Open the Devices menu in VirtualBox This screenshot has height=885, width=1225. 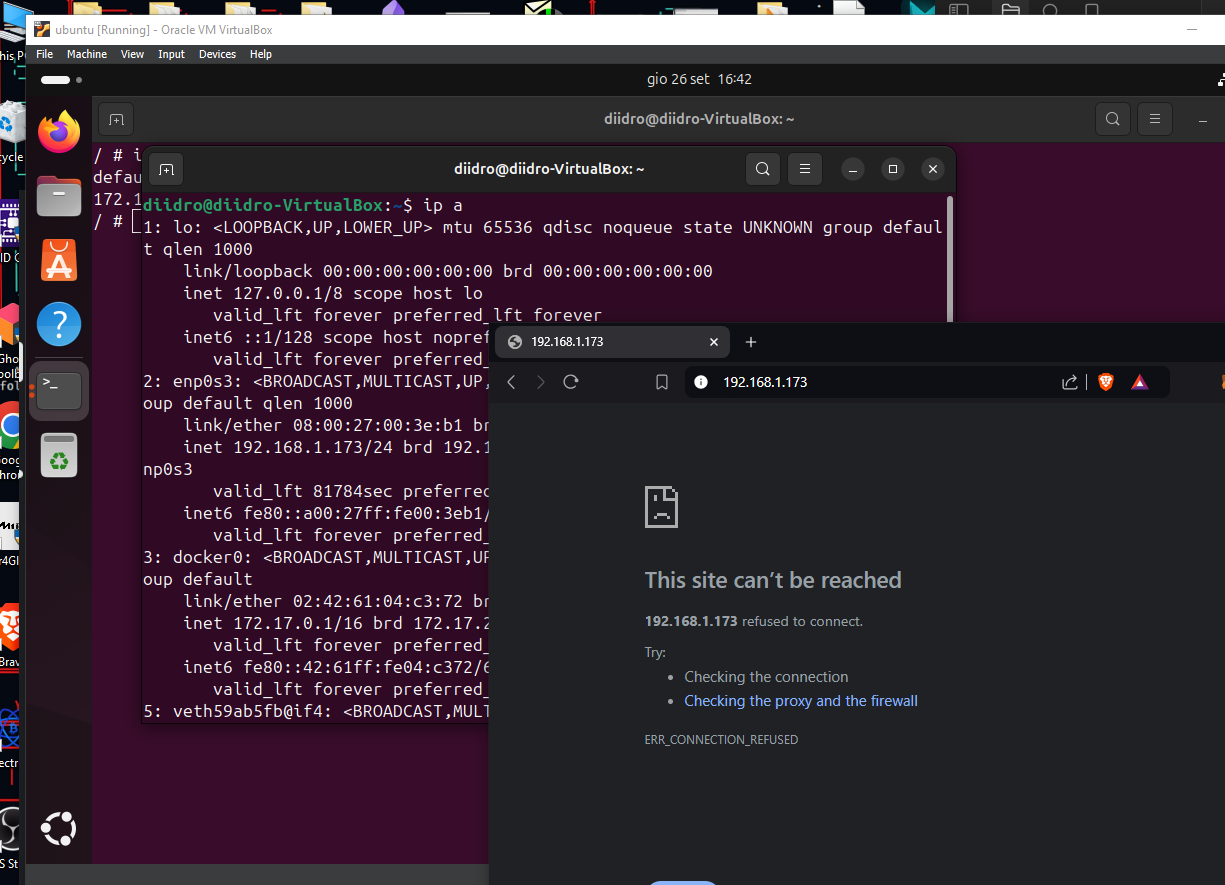pos(217,54)
